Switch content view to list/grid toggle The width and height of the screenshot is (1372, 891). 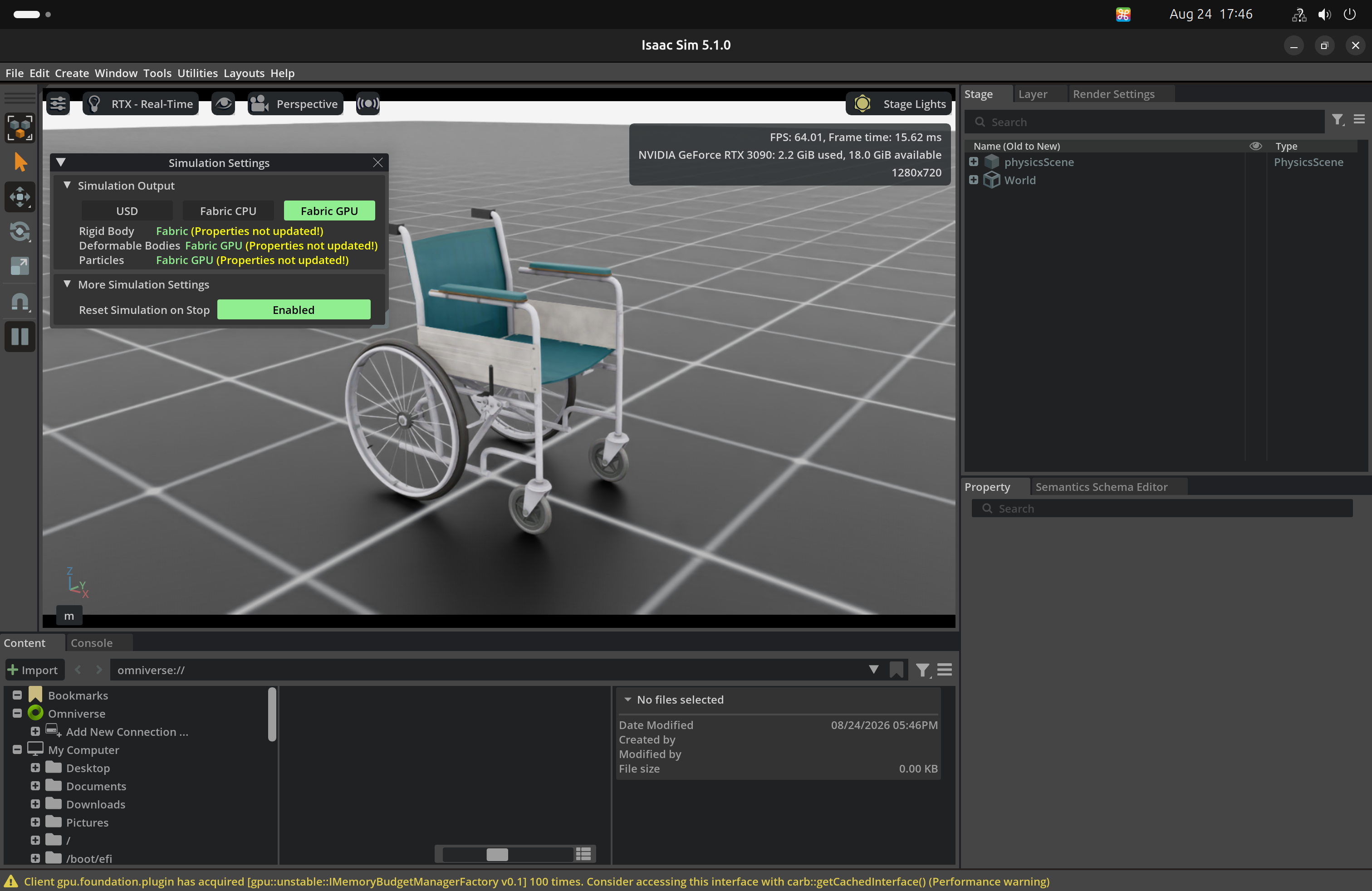click(x=583, y=854)
